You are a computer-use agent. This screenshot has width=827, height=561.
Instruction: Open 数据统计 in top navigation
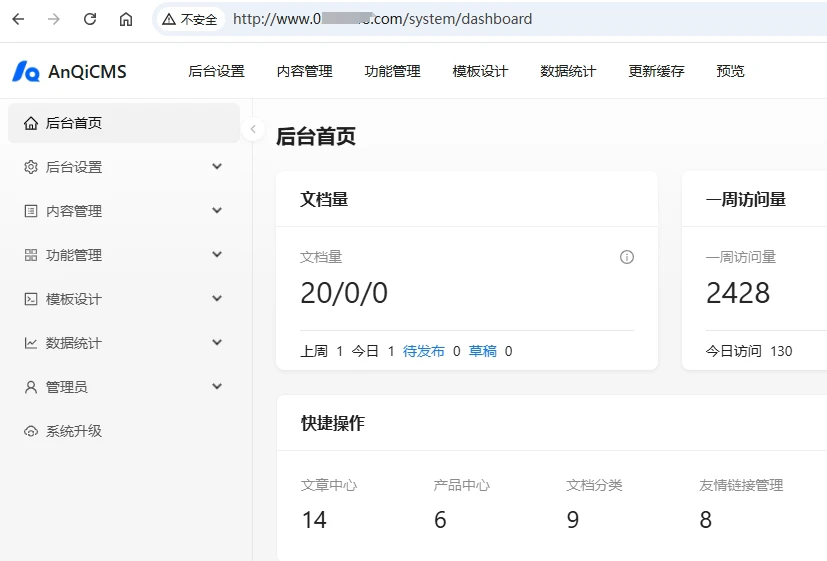[569, 71]
